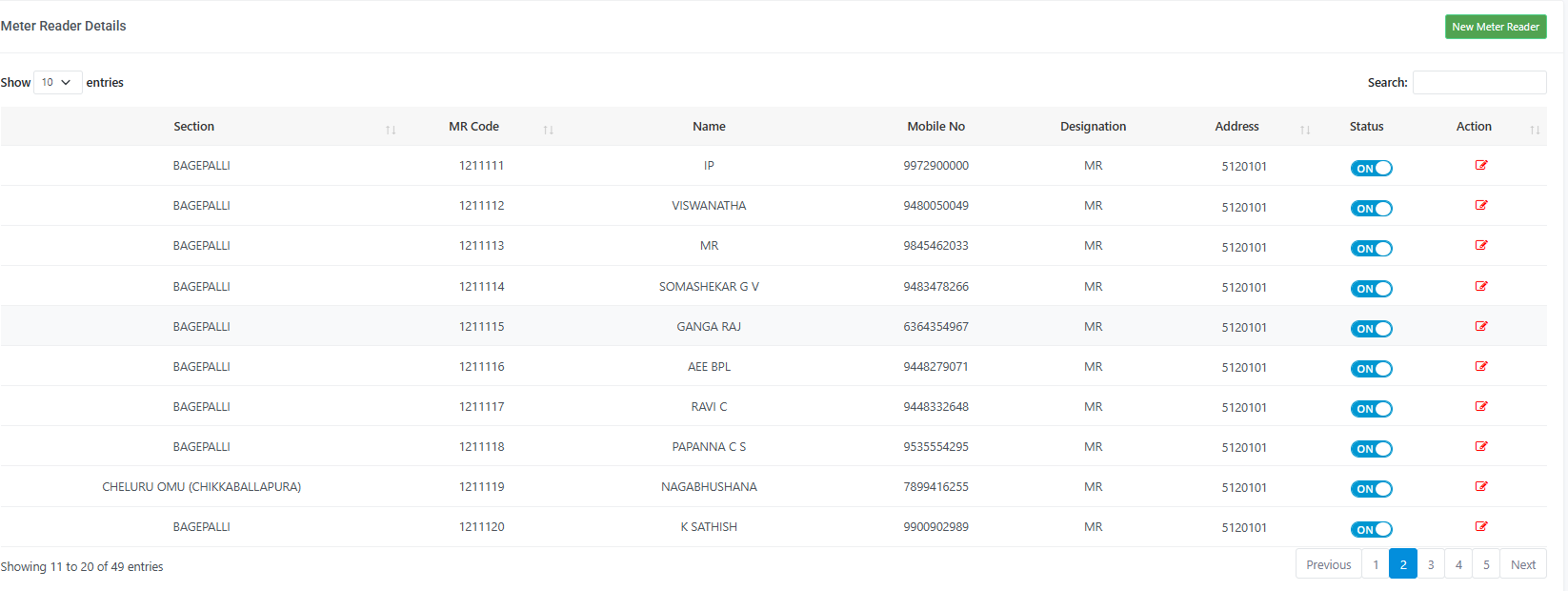Click edit icon for VISWANATHA row
This screenshot has width=1568, height=591.
tap(1481, 205)
